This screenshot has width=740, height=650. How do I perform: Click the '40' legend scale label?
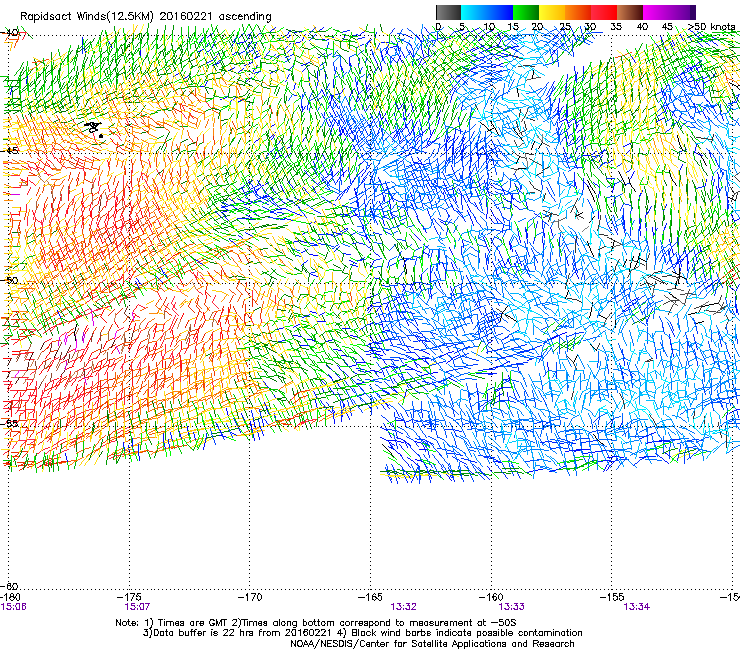coord(642,27)
